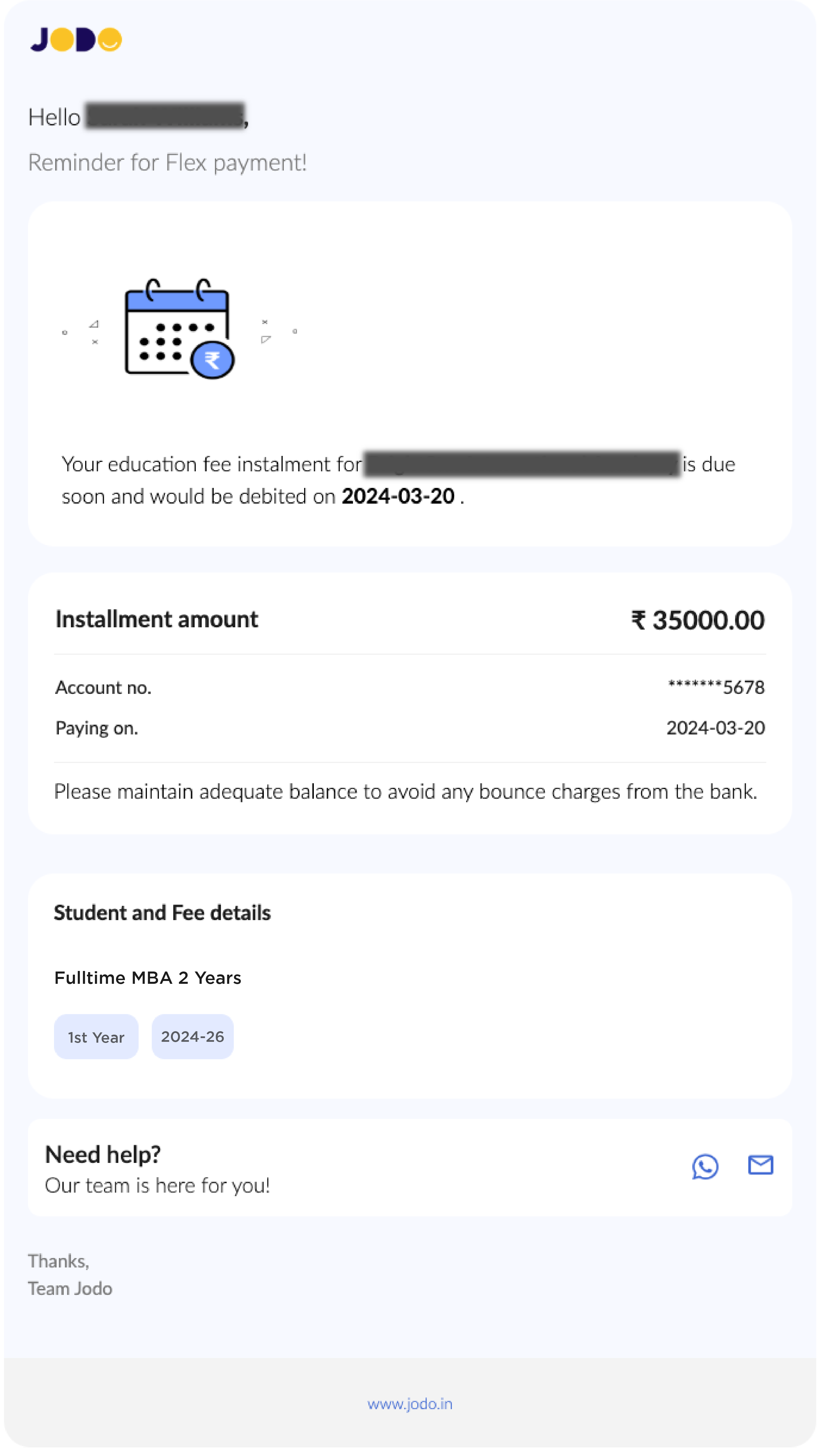Click the bold debit date 2024-03-20
Viewport: 820px width, 1456px height.
point(398,496)
